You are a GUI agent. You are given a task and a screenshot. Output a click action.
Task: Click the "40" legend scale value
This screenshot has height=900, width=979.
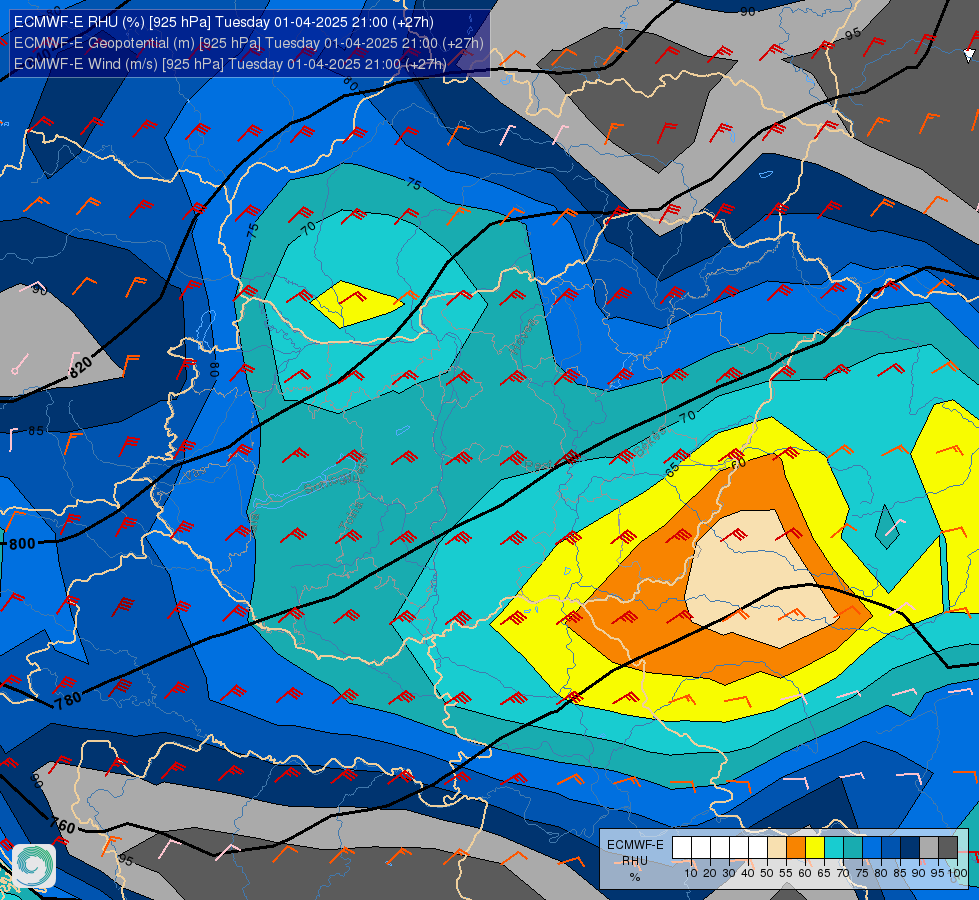(x=748, y=873)
